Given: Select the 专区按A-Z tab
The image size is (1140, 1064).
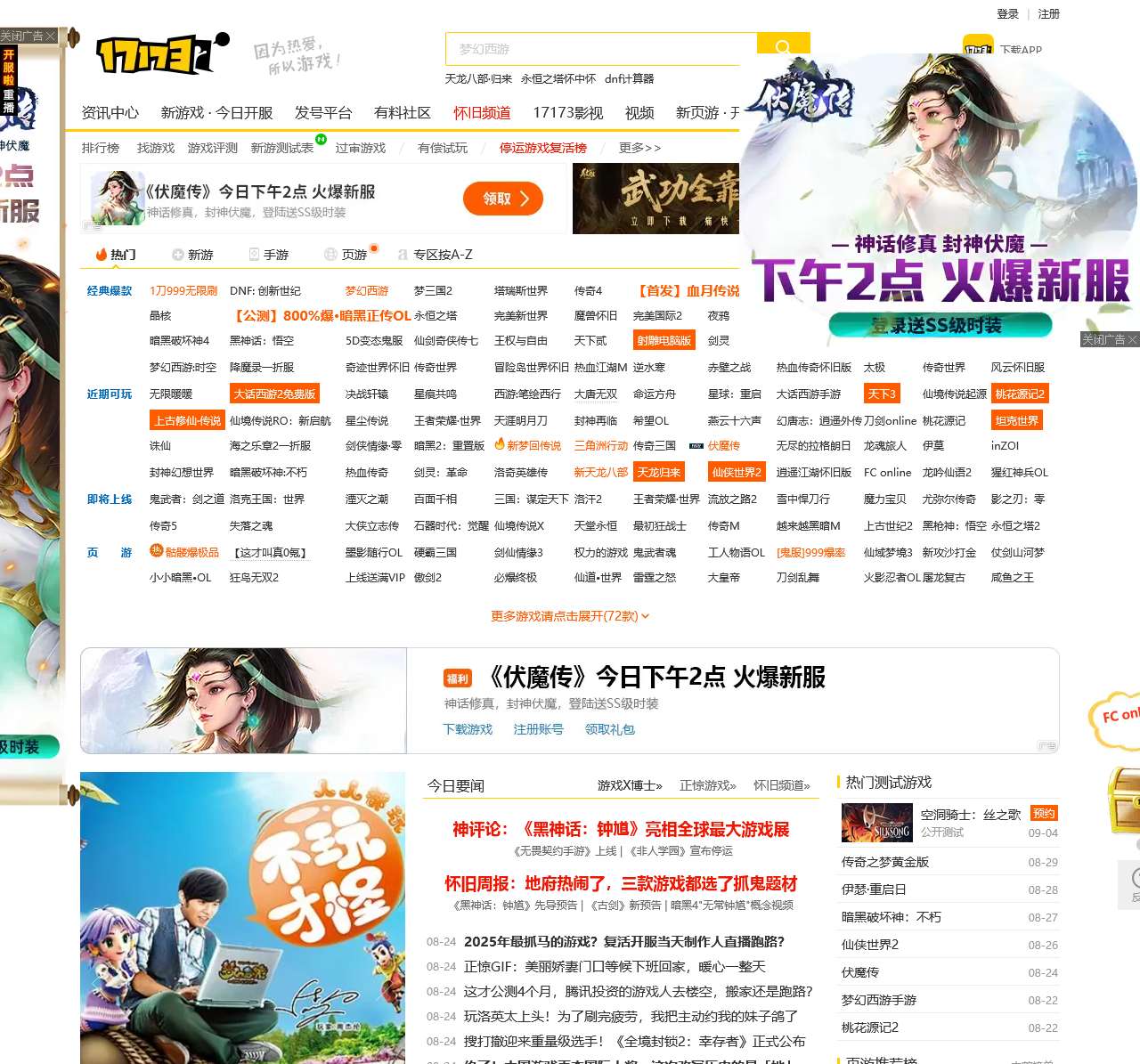Looking at the screenshot, I should [435, 255].
